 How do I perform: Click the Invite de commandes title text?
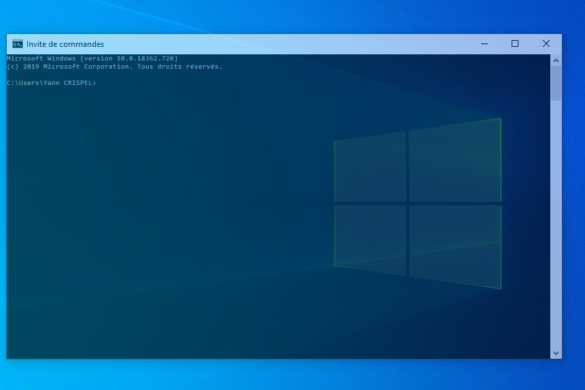tap(65, 44)
